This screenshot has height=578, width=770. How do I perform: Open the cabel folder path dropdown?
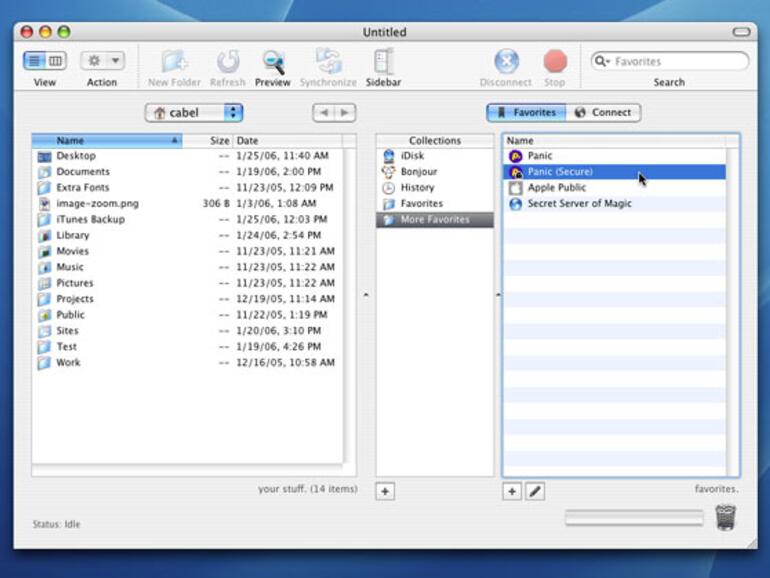(194, 113)
